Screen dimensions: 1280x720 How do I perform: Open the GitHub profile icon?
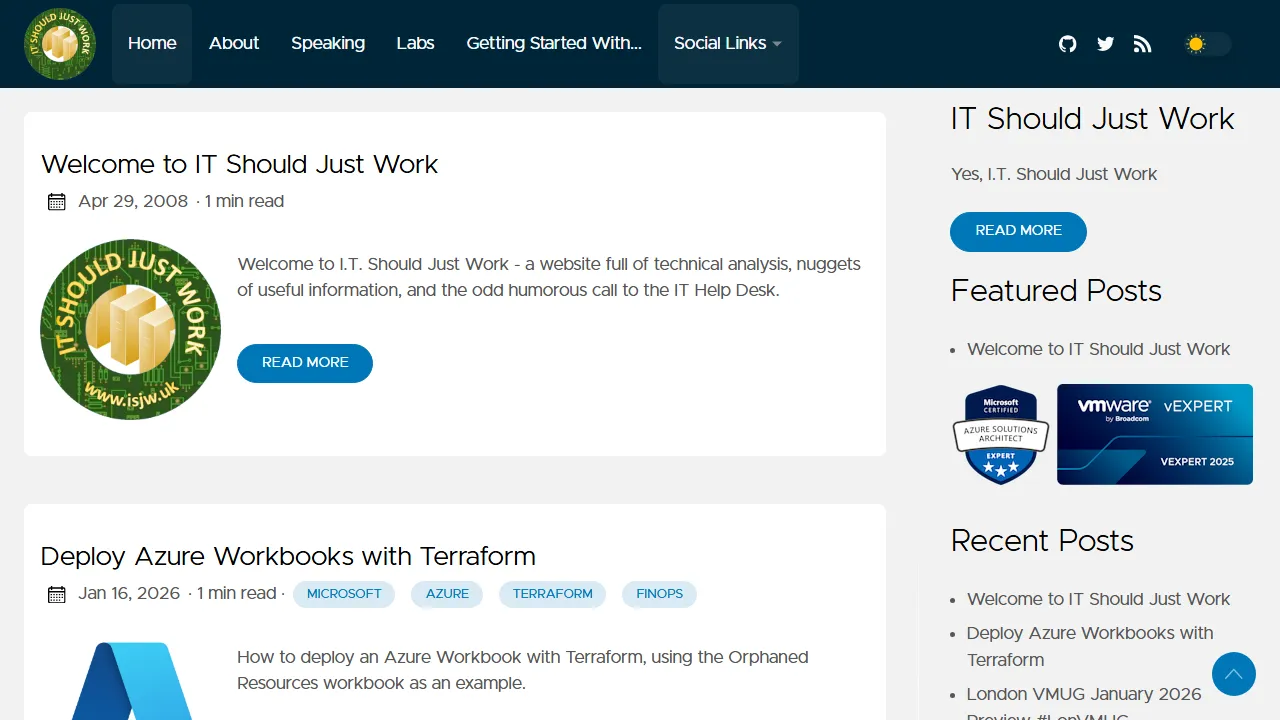click(1067, 44)
